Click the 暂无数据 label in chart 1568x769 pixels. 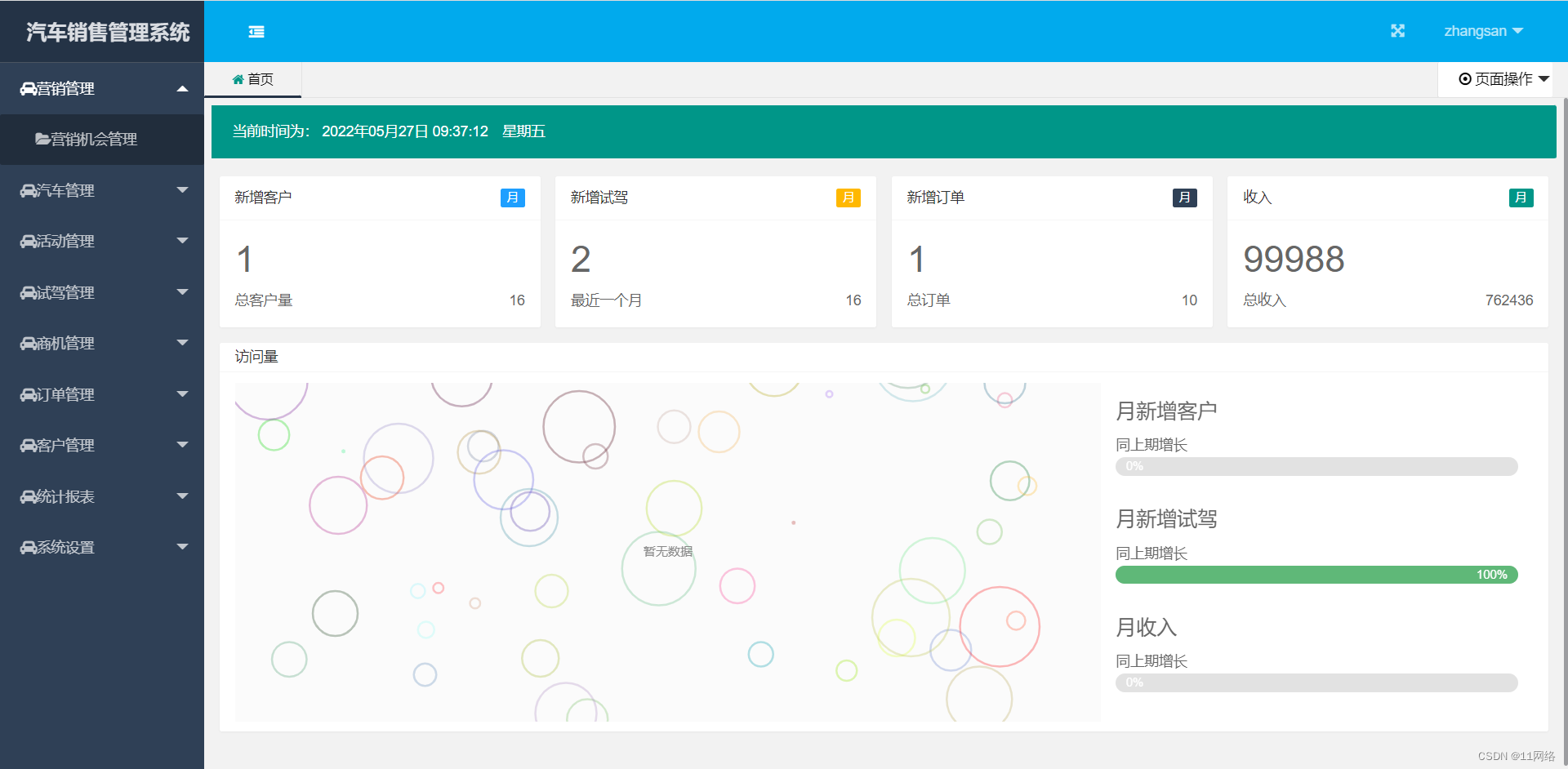(668, 552)
